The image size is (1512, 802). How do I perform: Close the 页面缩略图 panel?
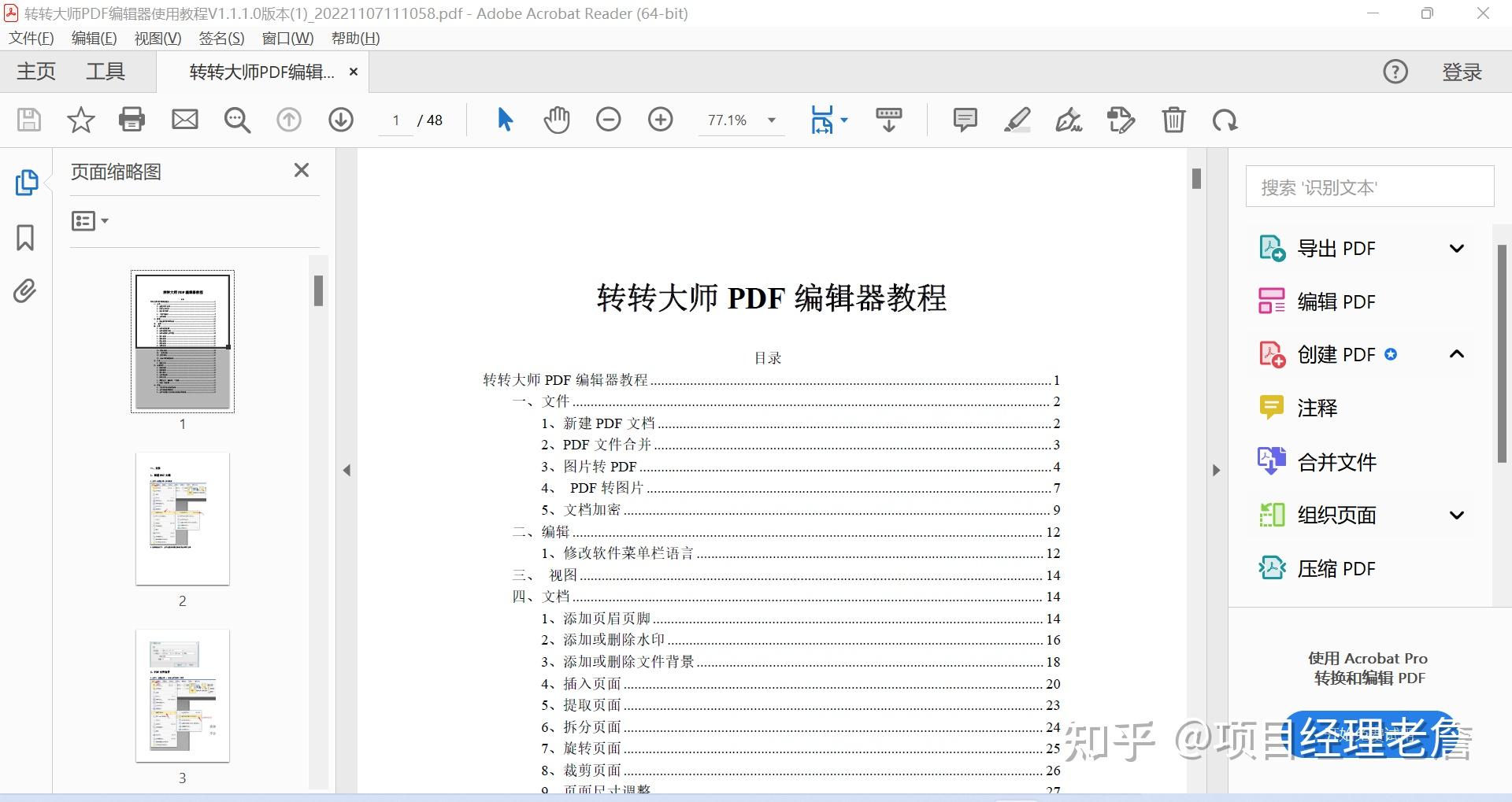click(x=301, y=170)
